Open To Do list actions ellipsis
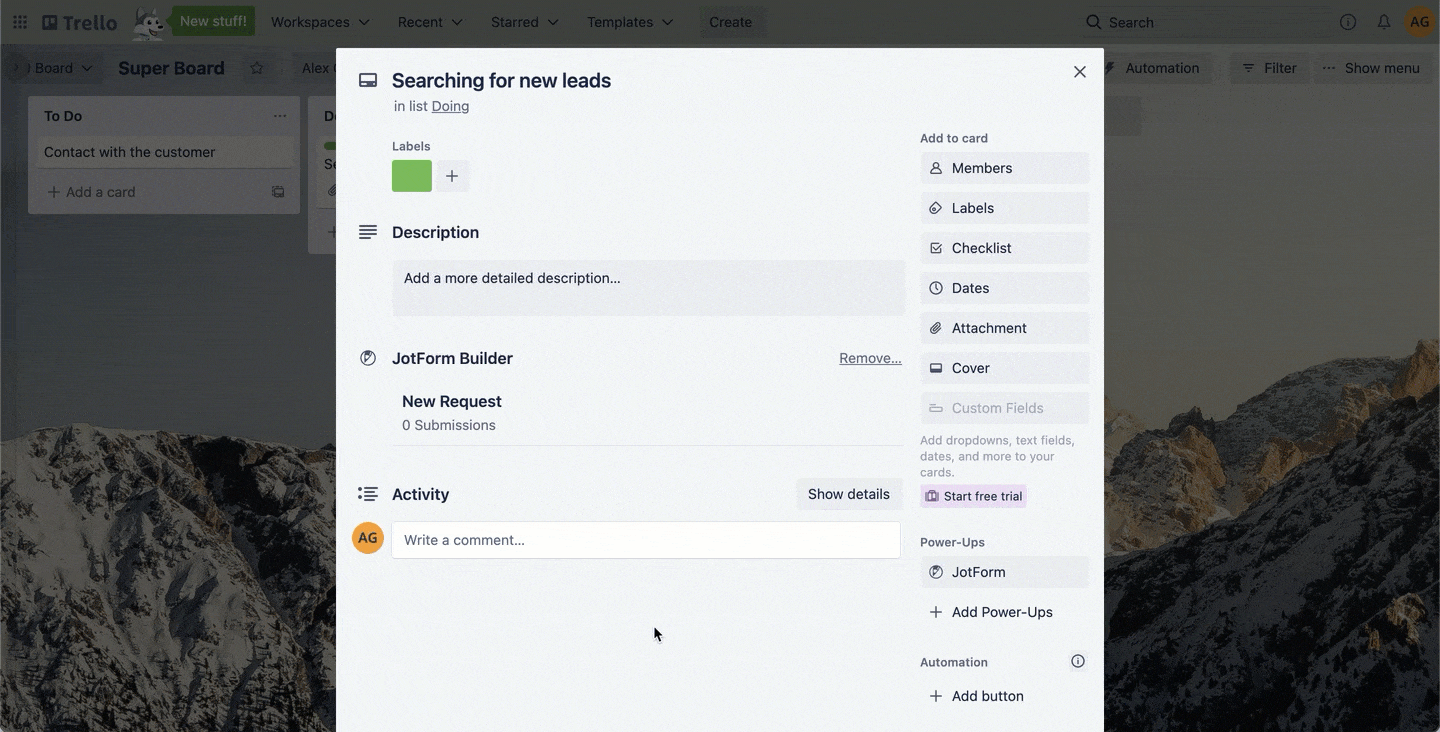Screen dimensions: 1440x732 click(x=280, y=116)
